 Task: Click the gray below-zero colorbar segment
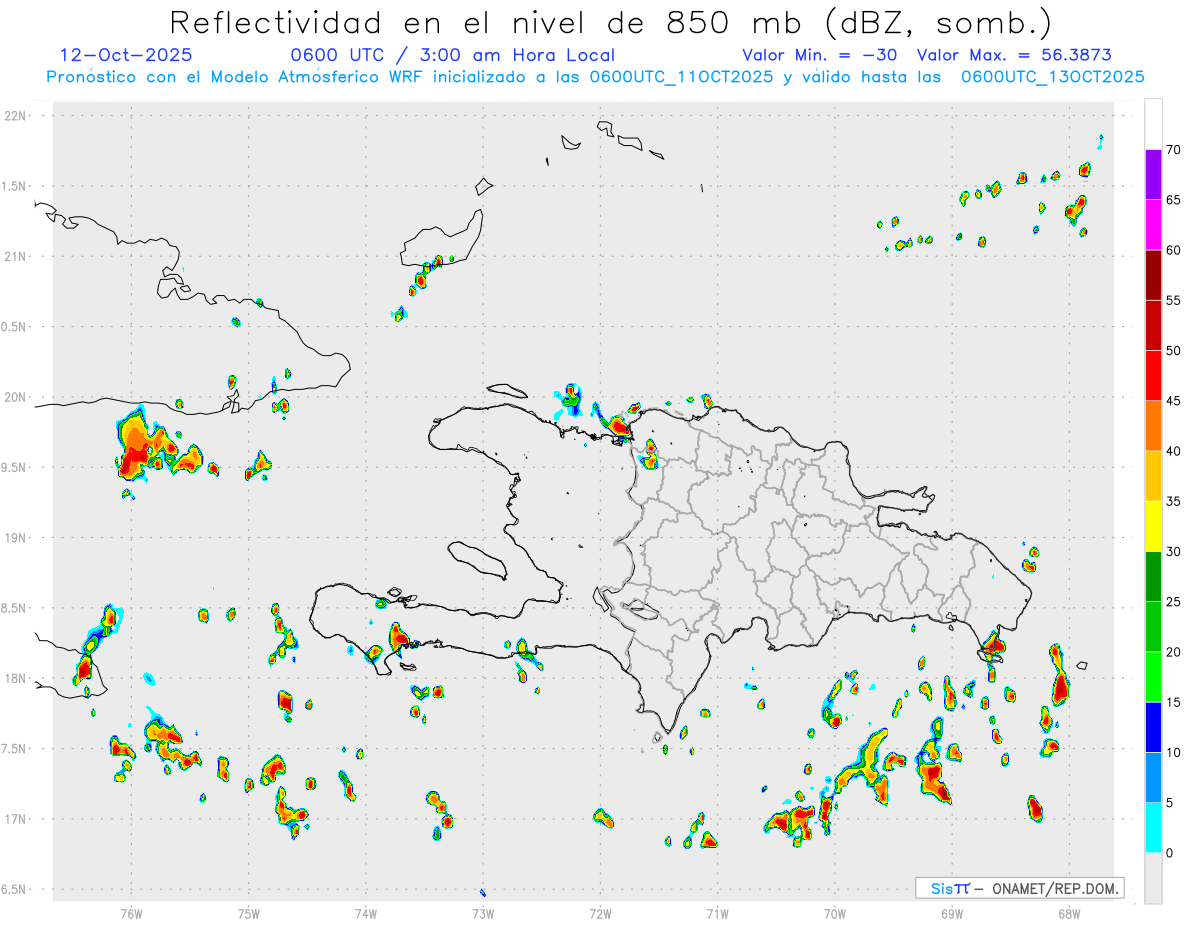tap(1153, 878)
